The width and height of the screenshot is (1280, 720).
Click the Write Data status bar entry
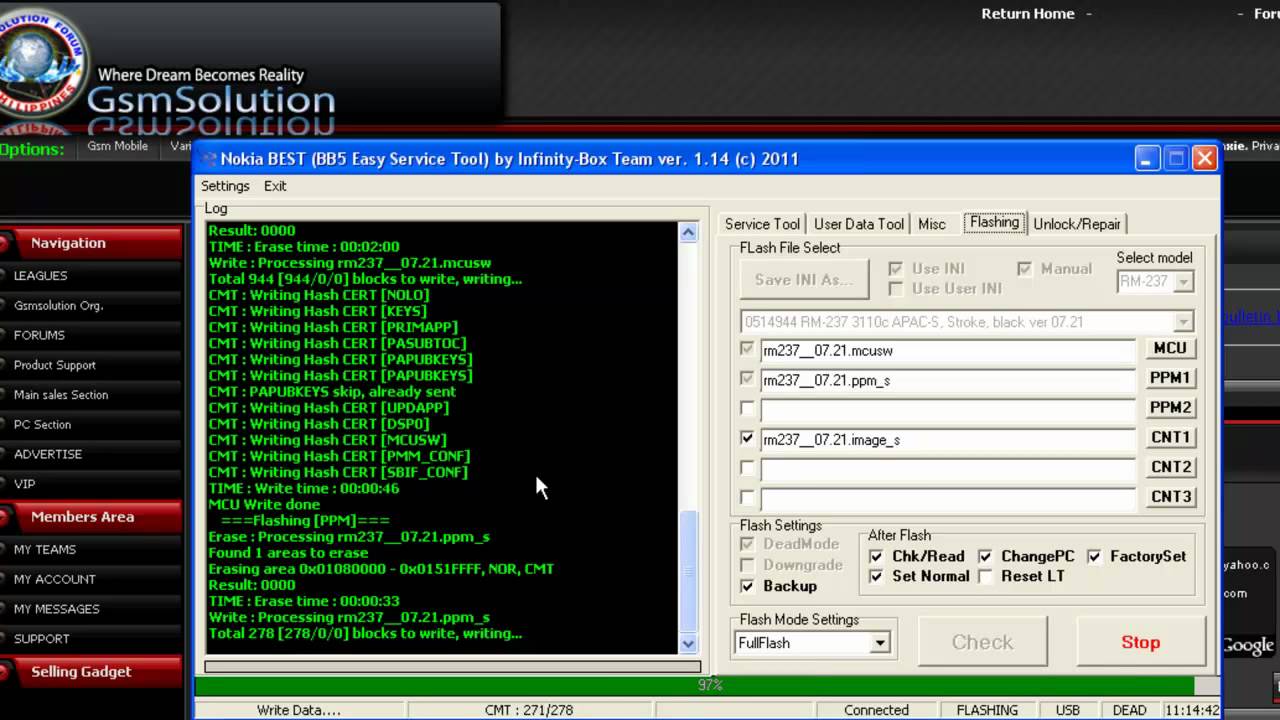pos(299,710)
